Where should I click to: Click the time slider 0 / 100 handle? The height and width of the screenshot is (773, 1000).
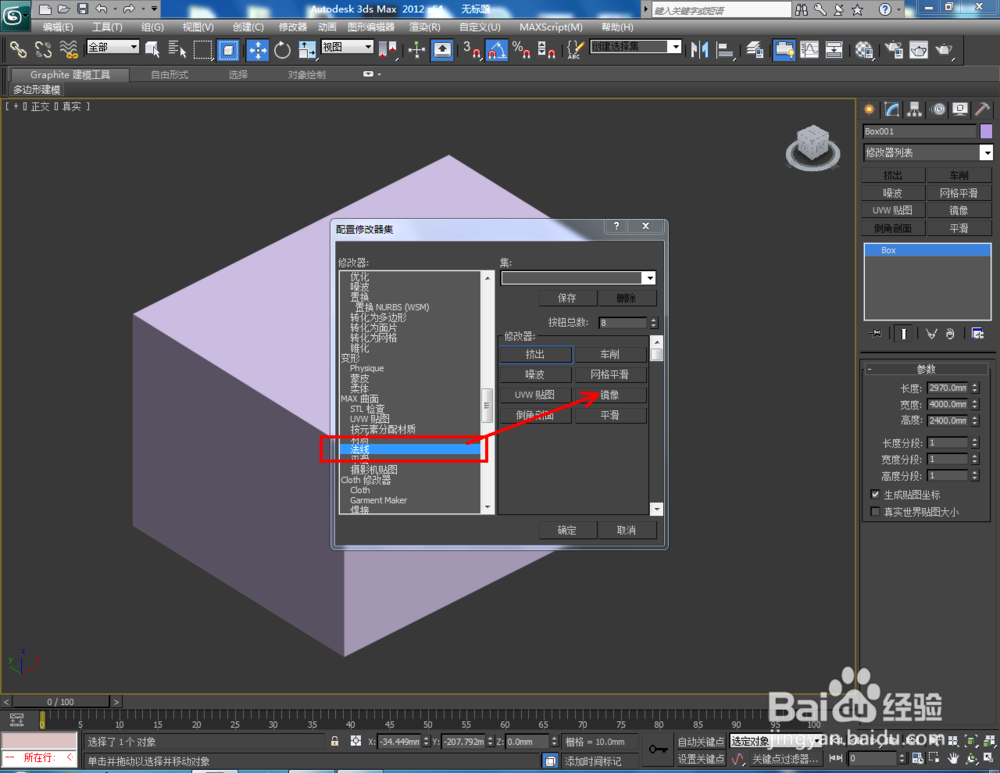[x=60, y=702]
